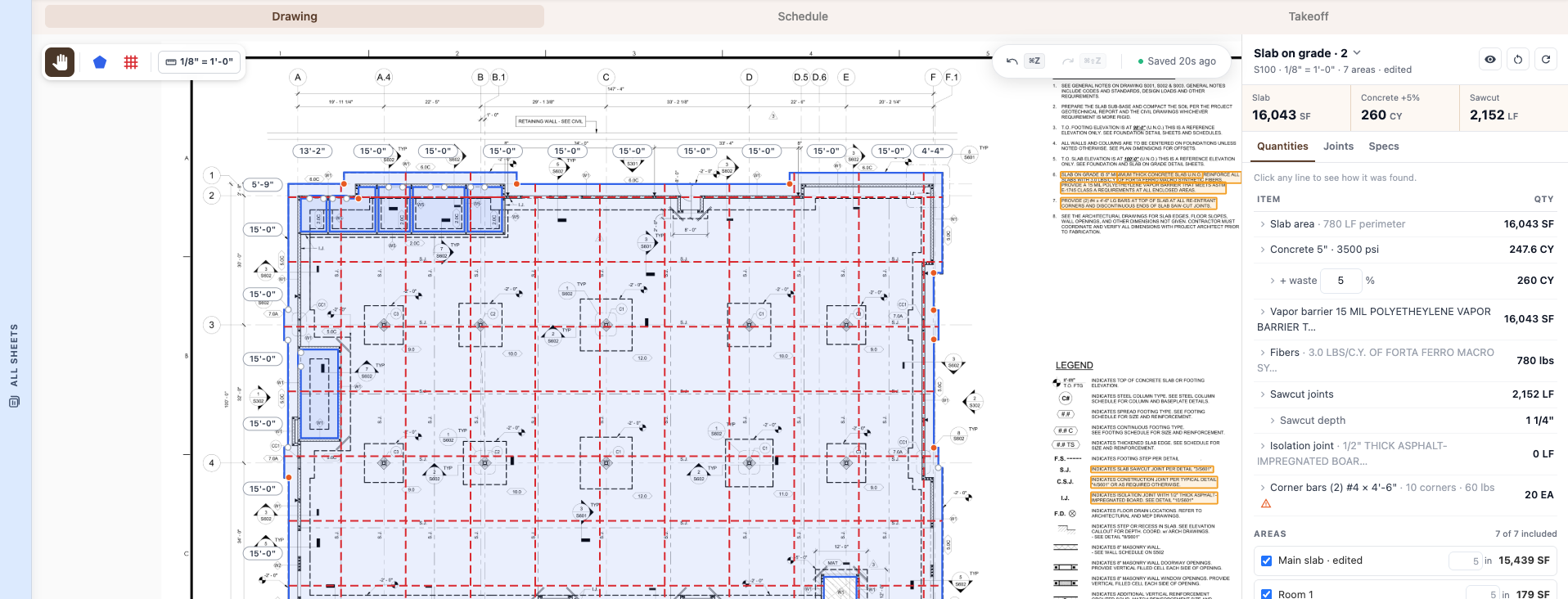
Task: Edit the waste percentage input field
Action: [1341, 281]
